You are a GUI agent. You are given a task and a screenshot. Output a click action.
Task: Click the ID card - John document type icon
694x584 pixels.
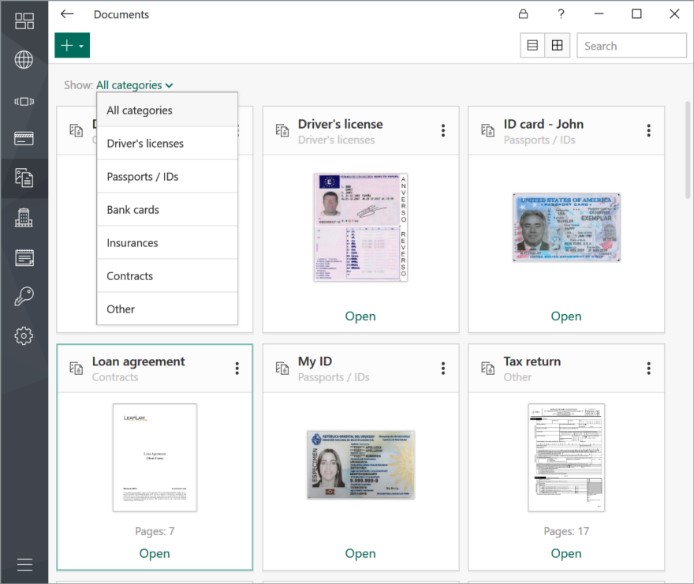point(488,131)
